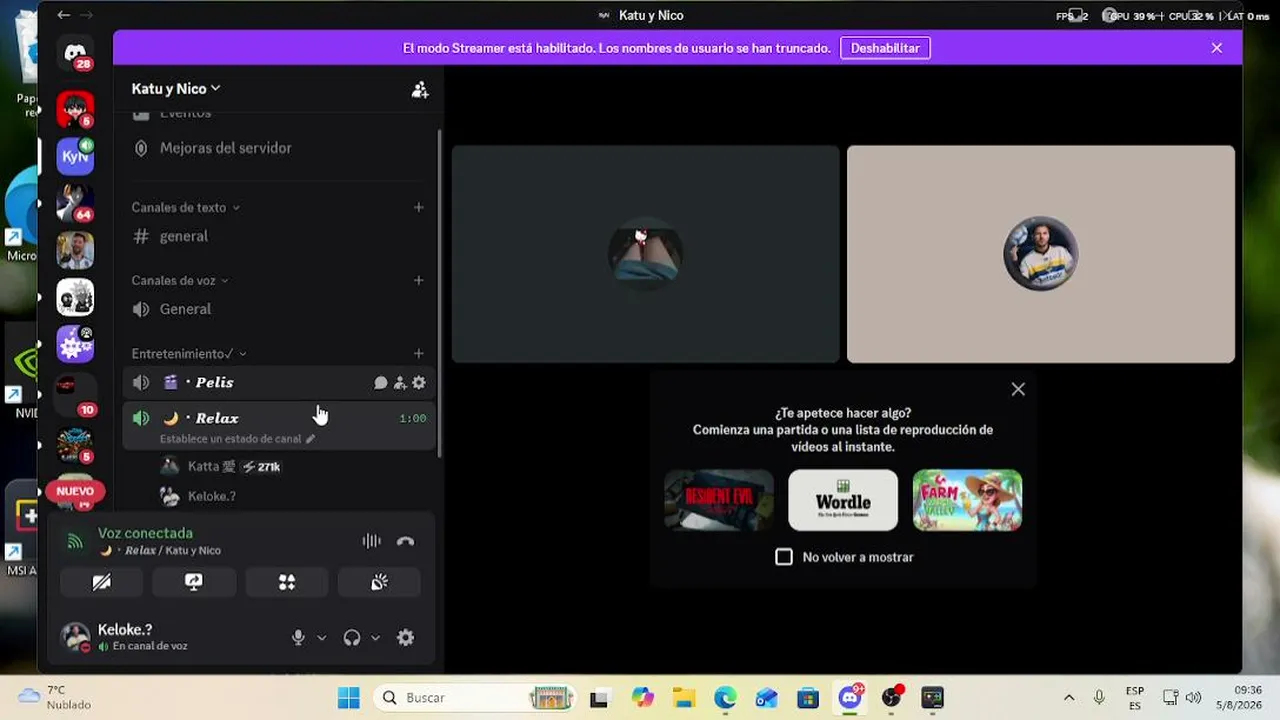Open the purple gear server icon

click(75, 344)
